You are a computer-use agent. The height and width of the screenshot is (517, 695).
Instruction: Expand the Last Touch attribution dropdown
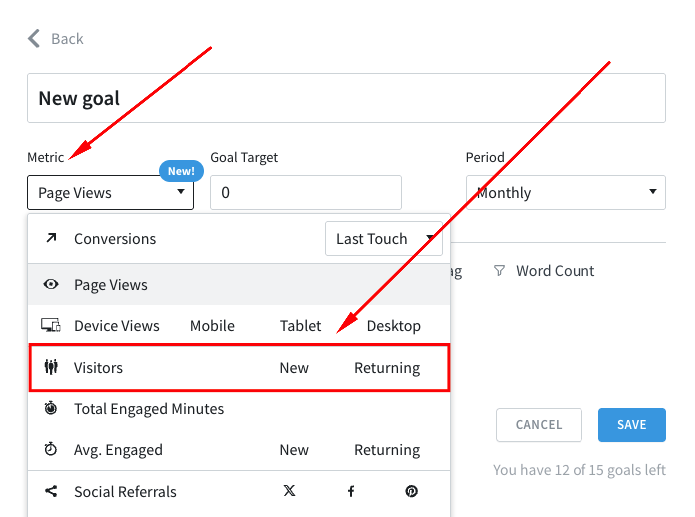point(384,239)
